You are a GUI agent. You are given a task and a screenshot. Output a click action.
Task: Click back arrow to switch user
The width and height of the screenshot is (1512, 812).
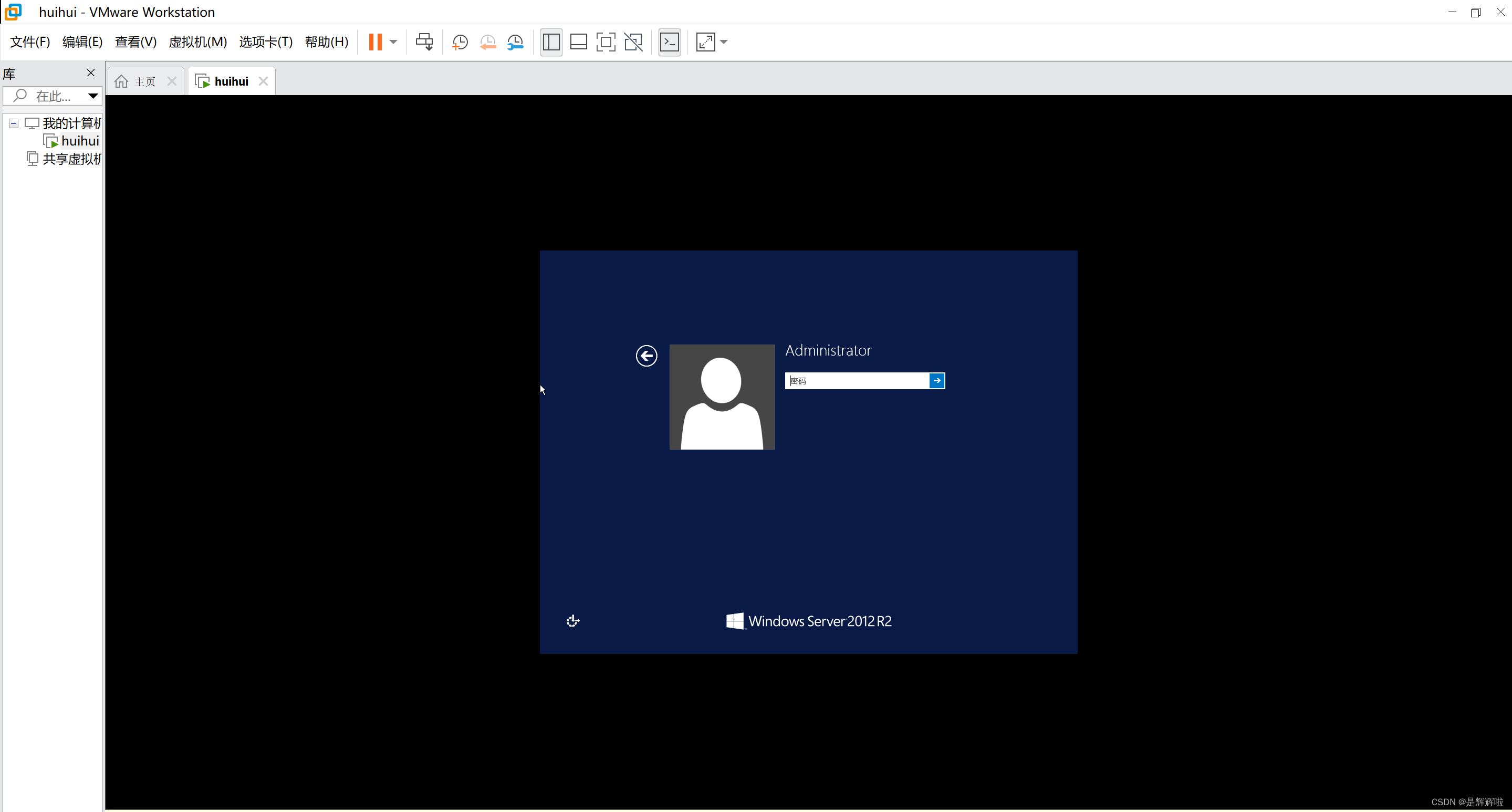click(646, 355)
